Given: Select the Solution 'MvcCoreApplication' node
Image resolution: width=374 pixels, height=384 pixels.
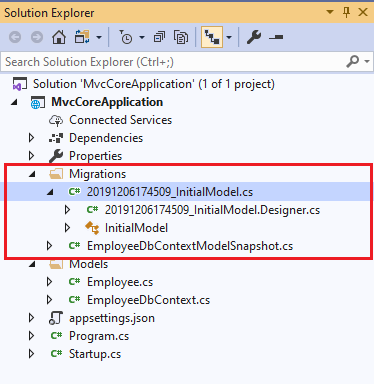Looking at the screenshot, I should pos(154,84).
